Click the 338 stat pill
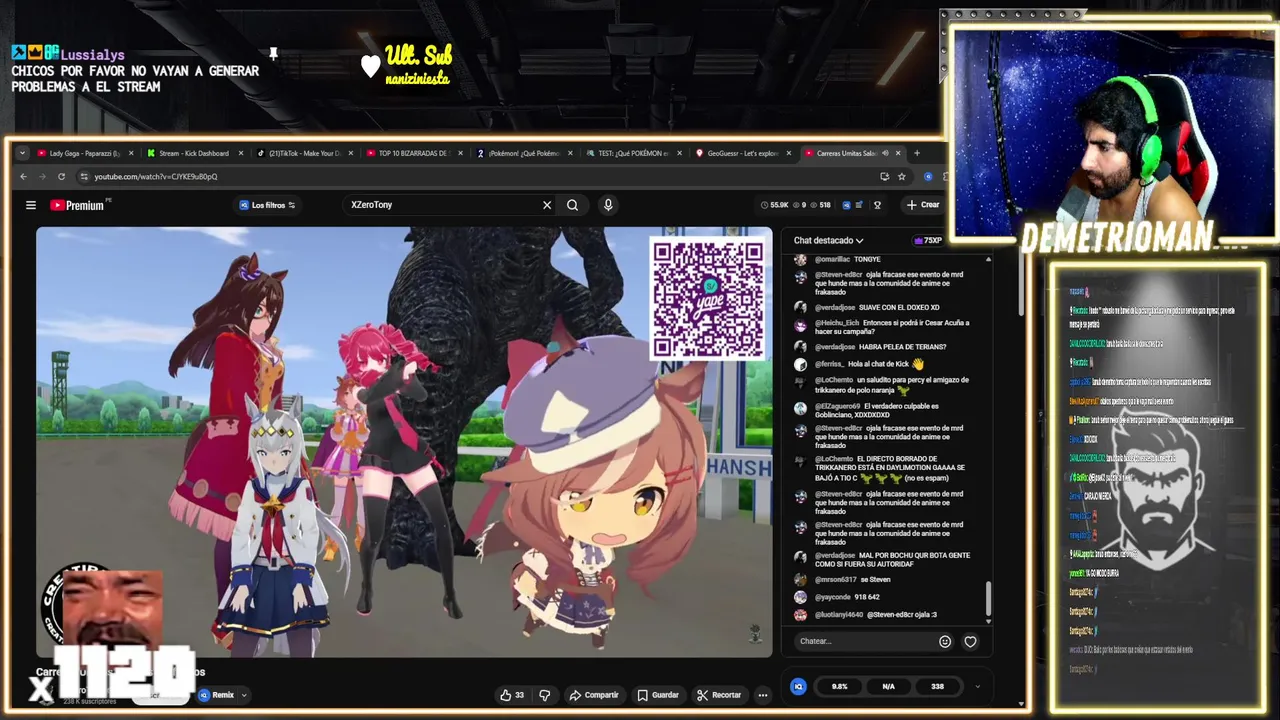This screenshot has width=1280, height=720. pyautogui.click(x=937, y=686)
